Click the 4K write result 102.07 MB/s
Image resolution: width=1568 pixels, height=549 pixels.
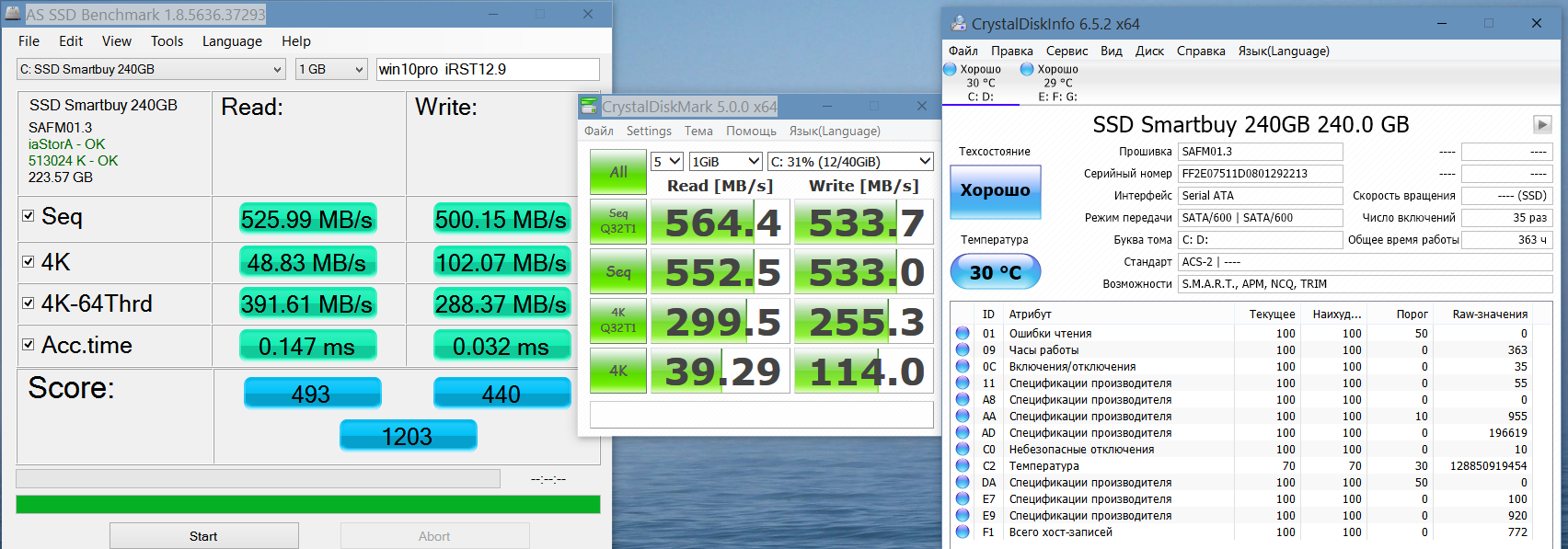tap(502, 262)
